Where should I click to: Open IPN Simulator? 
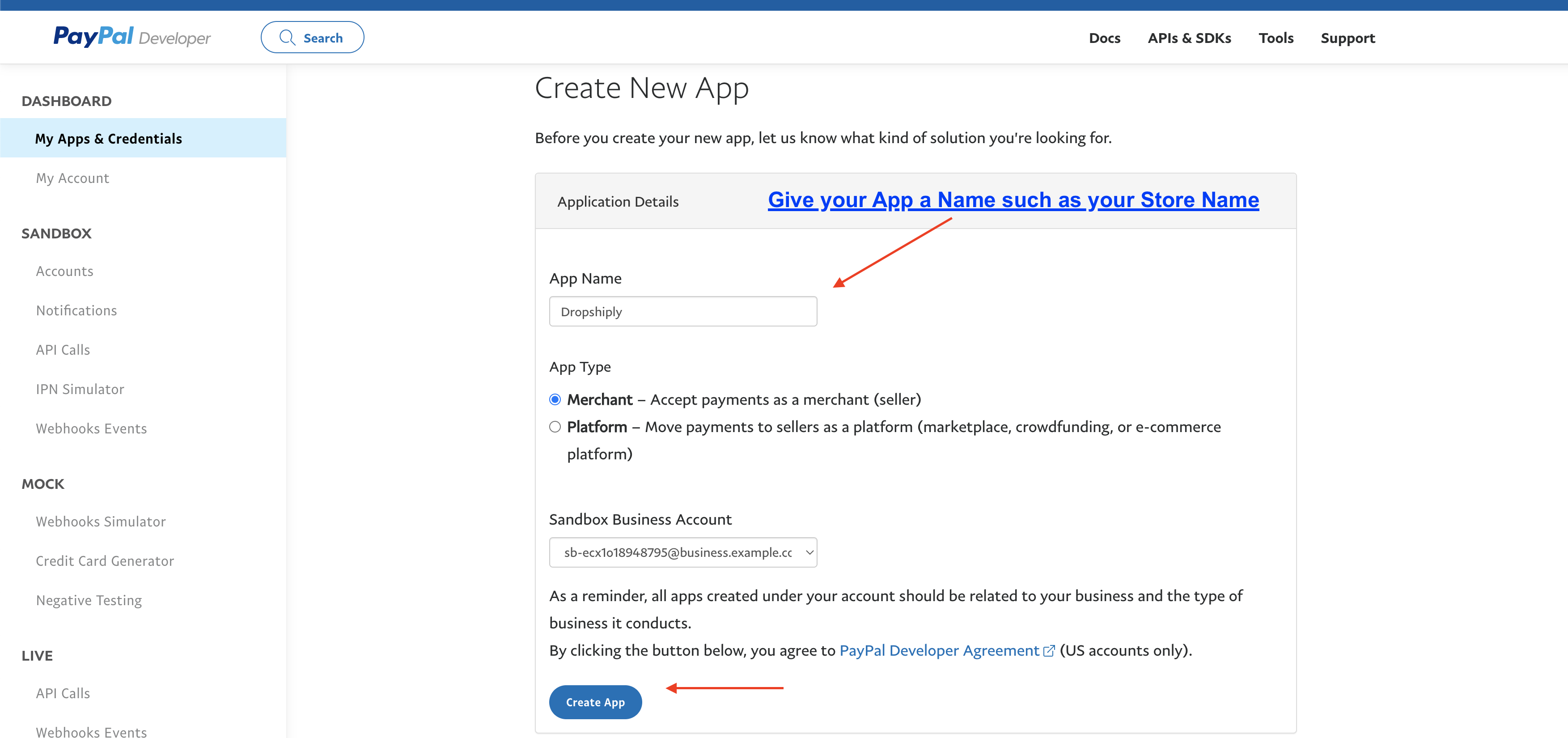point(80,389)
